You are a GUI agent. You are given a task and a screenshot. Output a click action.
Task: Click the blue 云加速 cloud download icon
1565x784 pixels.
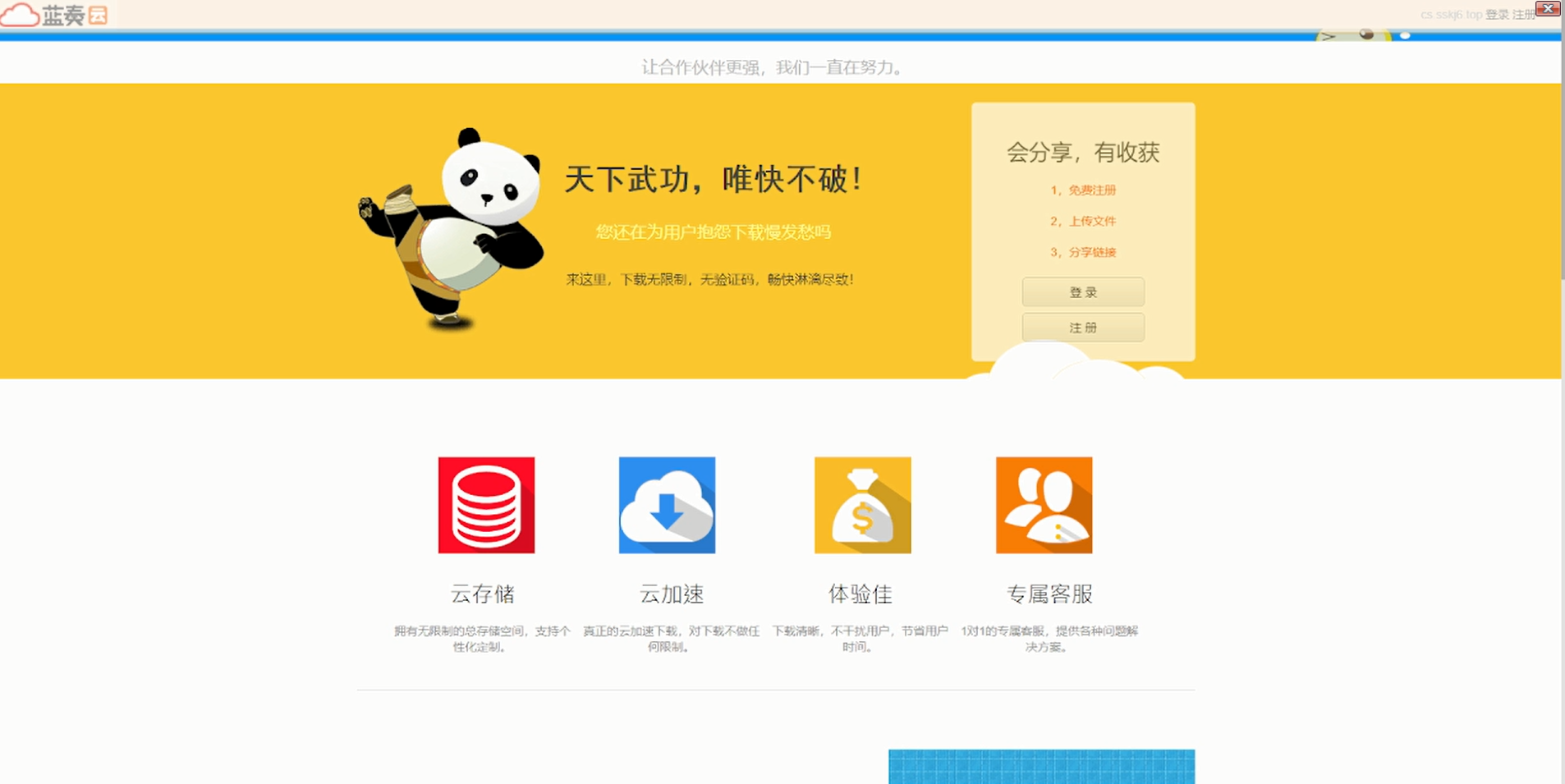(x=668, y=505)
